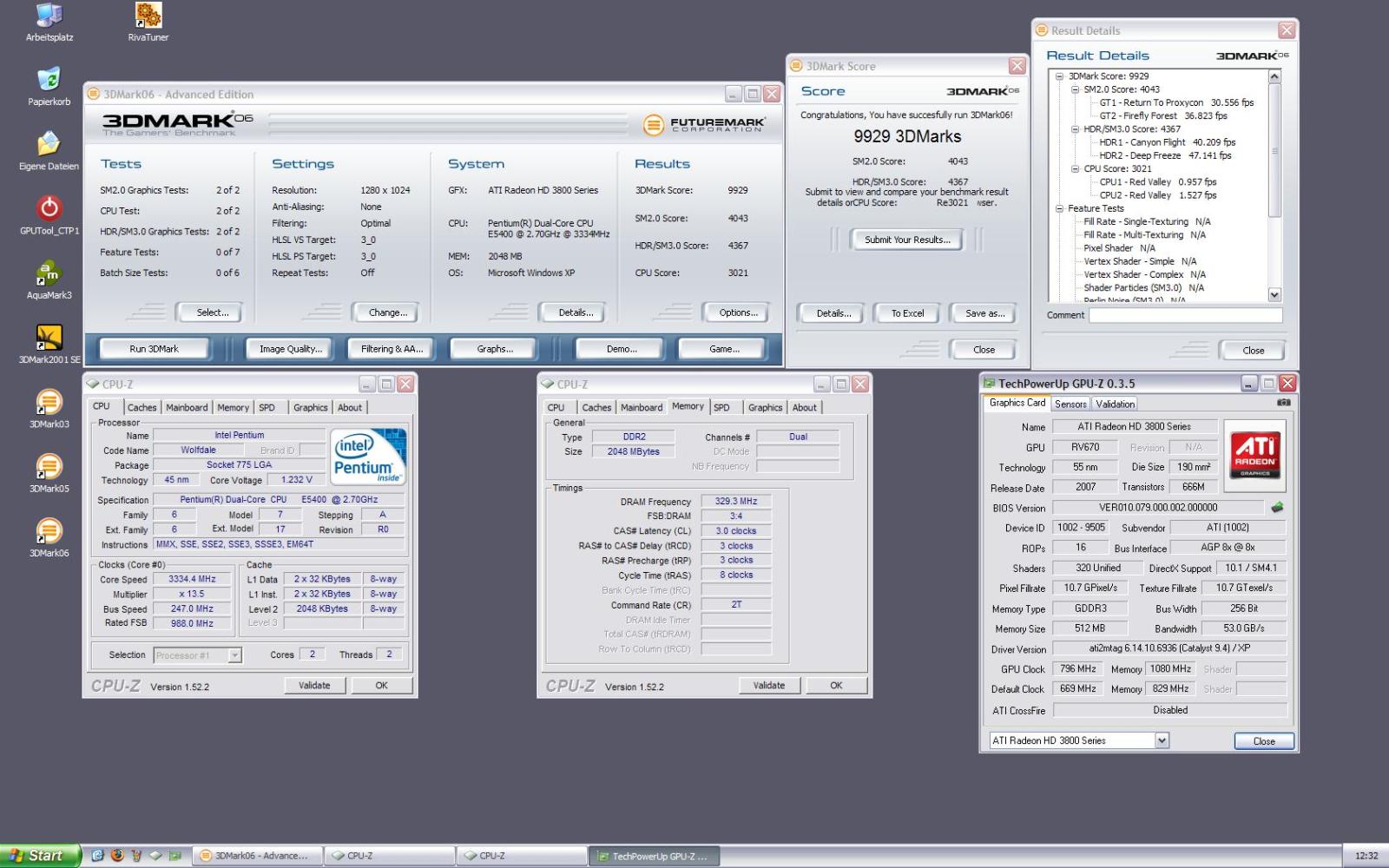Image resolution: width=1389 pixels, height=868 pixels.
Task: Open the CPU-Z Processor selection dropdown
Action: click(234, 655)
